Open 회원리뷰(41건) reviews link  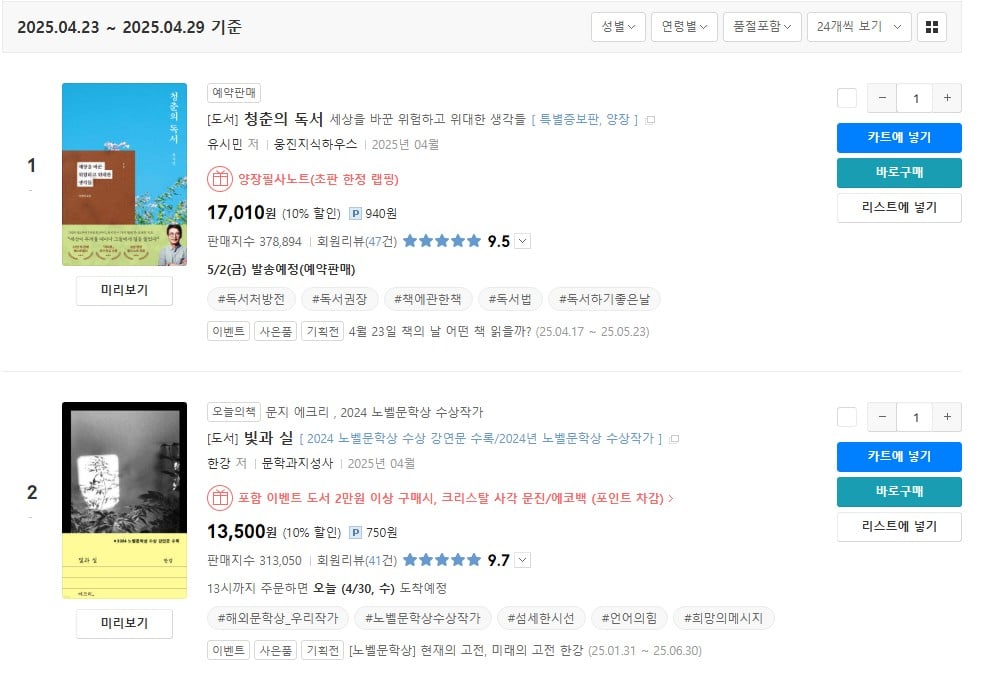pos(357,561)
